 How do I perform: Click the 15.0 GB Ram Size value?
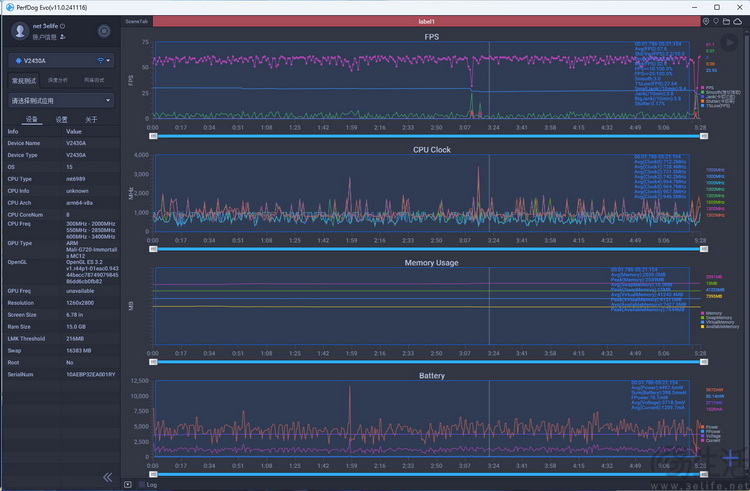[76, 327]
